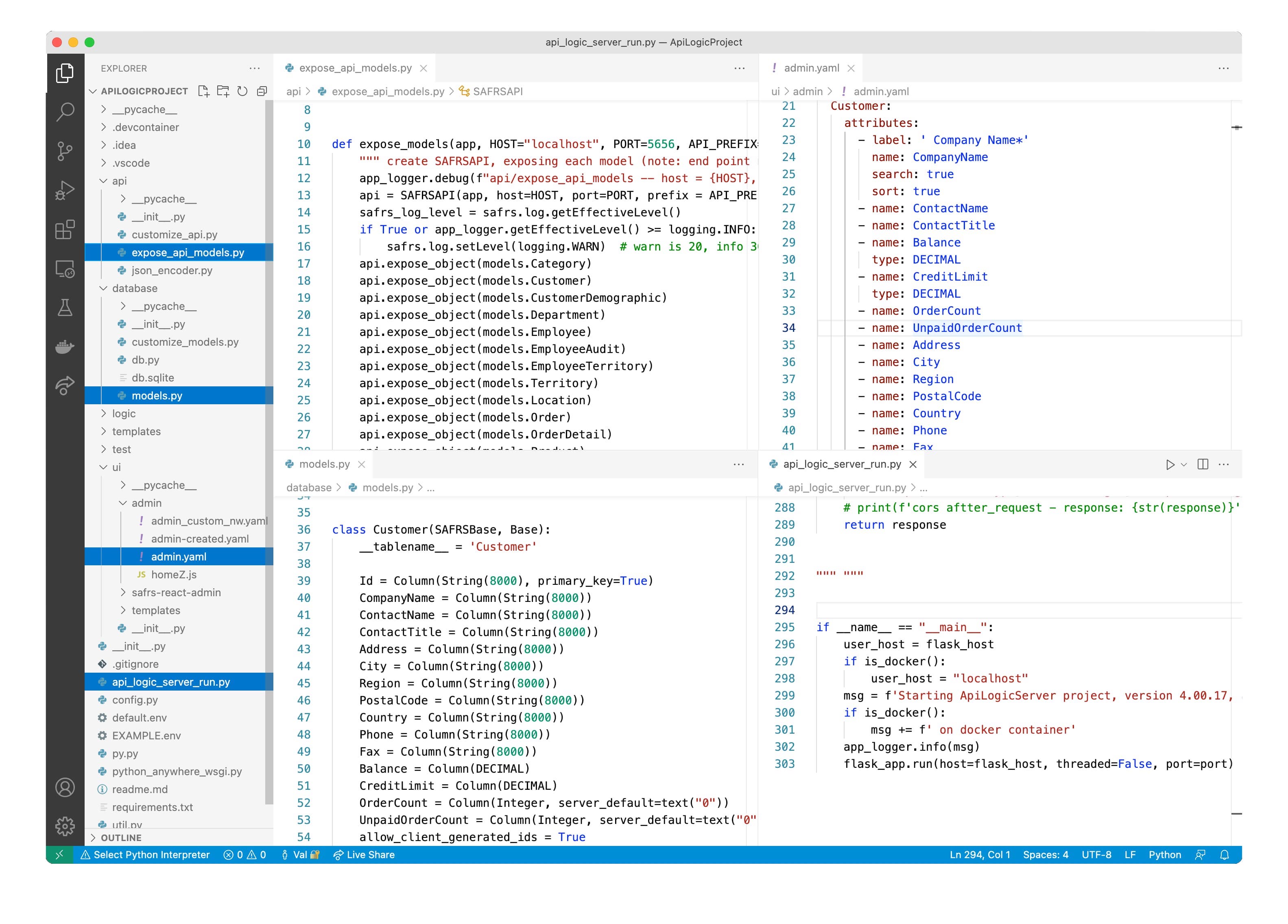The image size is (1288, 924).
Task: Refresh the Explorer file tree
Action: click(x=242, y=92)
